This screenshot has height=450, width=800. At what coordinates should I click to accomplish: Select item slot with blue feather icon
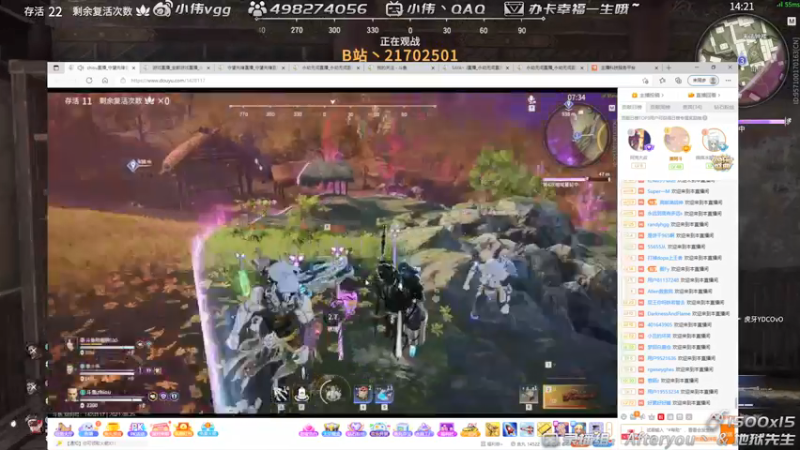[384, 394]
